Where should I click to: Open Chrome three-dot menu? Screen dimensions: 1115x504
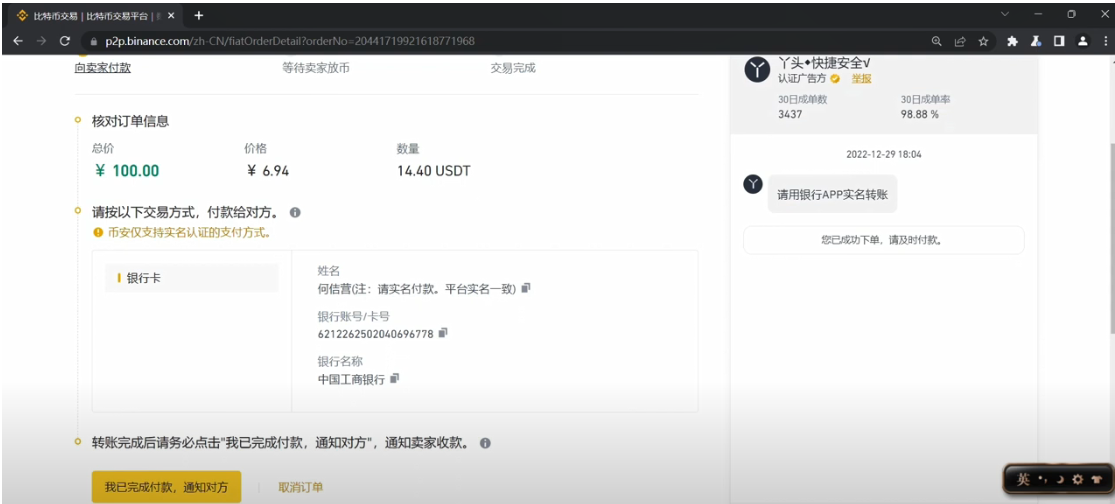[x=1101, y=41]
